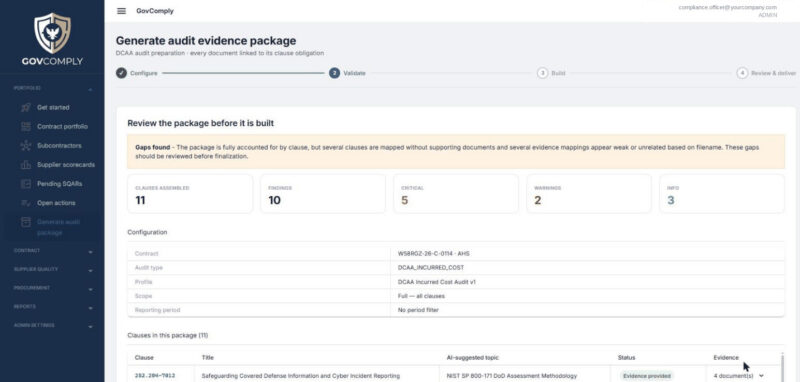The height and width of the screenshot is (382, 800).
Task: Click the GovComply shield logo
Action: pos(52,33)
